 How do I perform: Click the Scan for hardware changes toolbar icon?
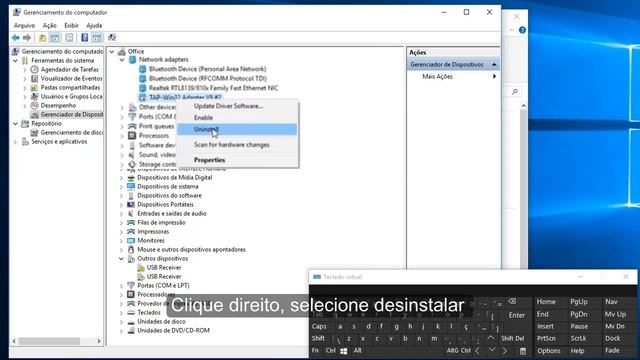tap(112, 38)
